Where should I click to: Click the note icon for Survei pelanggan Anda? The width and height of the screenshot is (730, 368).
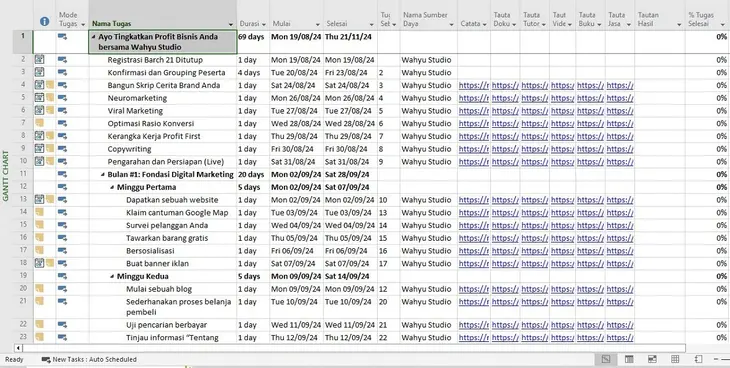point(40,225)
